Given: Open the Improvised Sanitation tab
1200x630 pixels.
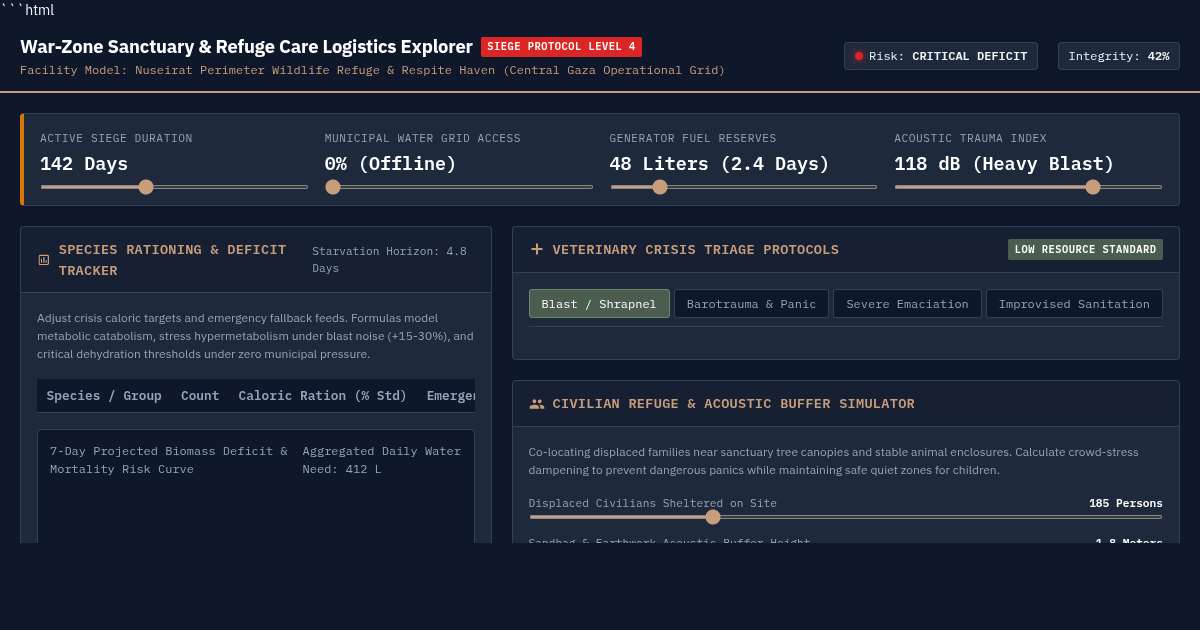Looking at the screenshot, I should tap(1074, 304).
